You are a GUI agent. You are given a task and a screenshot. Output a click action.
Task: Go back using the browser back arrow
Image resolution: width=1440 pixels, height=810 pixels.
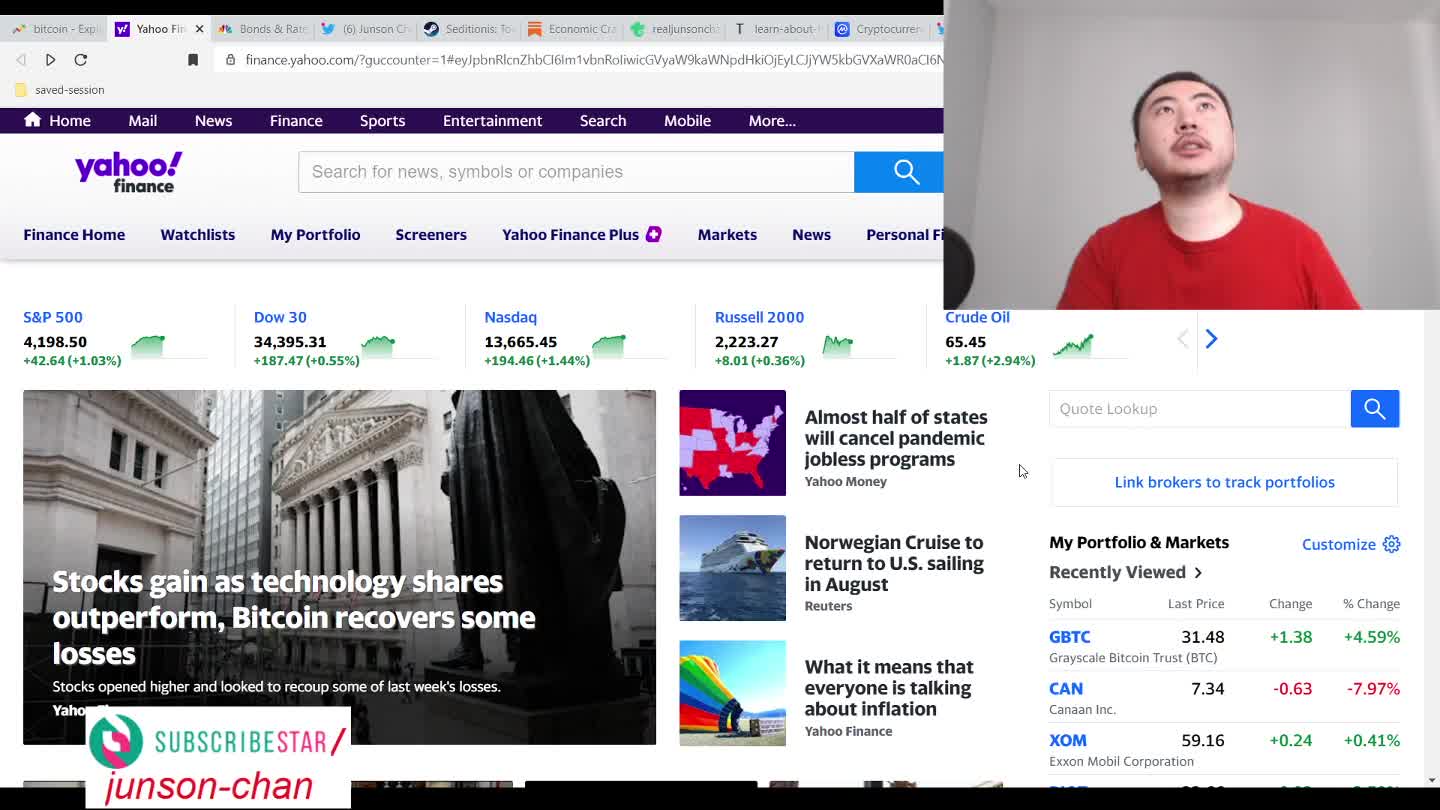pos(21,60)
